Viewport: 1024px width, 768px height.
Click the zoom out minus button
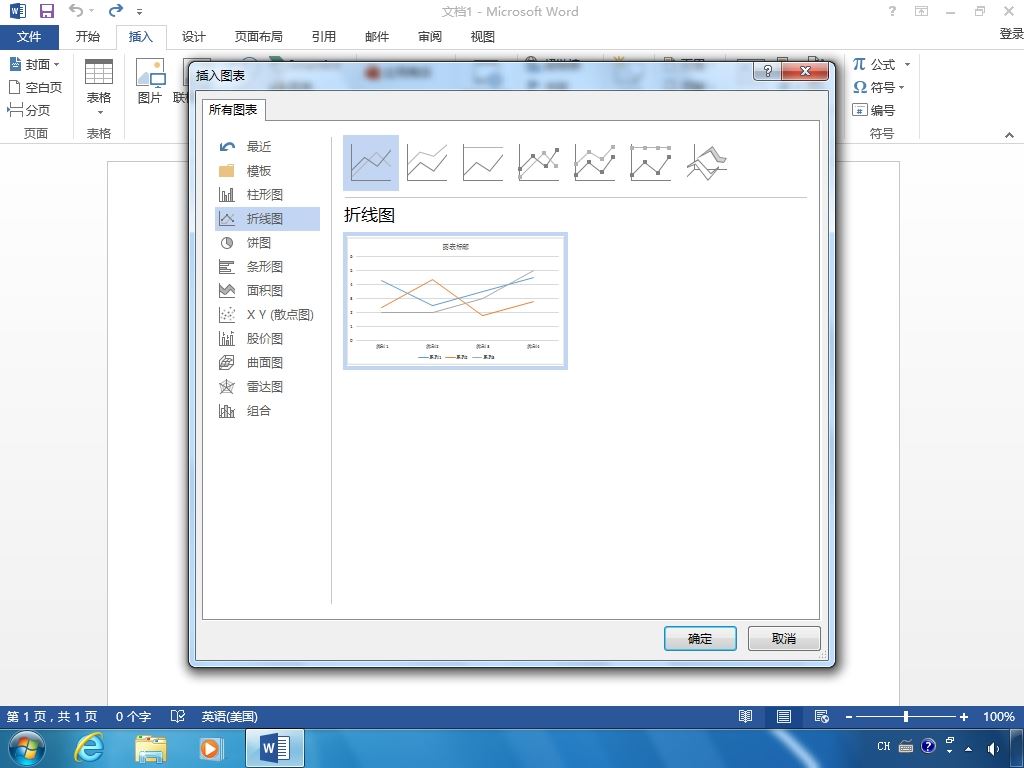(849, 716)
